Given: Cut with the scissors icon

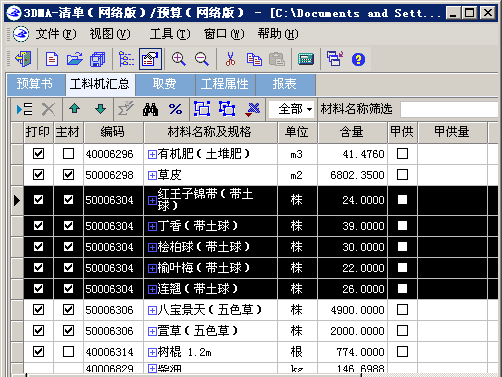Looking at the screenshot, I should (230, 59).
